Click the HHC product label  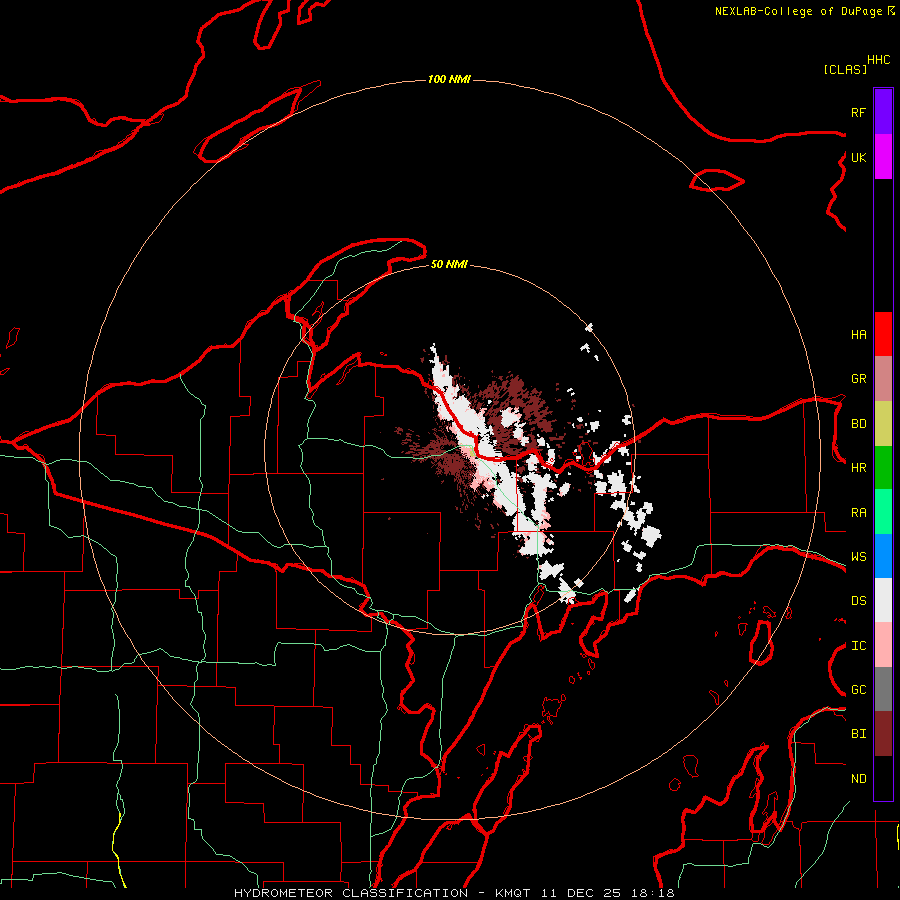point(878,60)
